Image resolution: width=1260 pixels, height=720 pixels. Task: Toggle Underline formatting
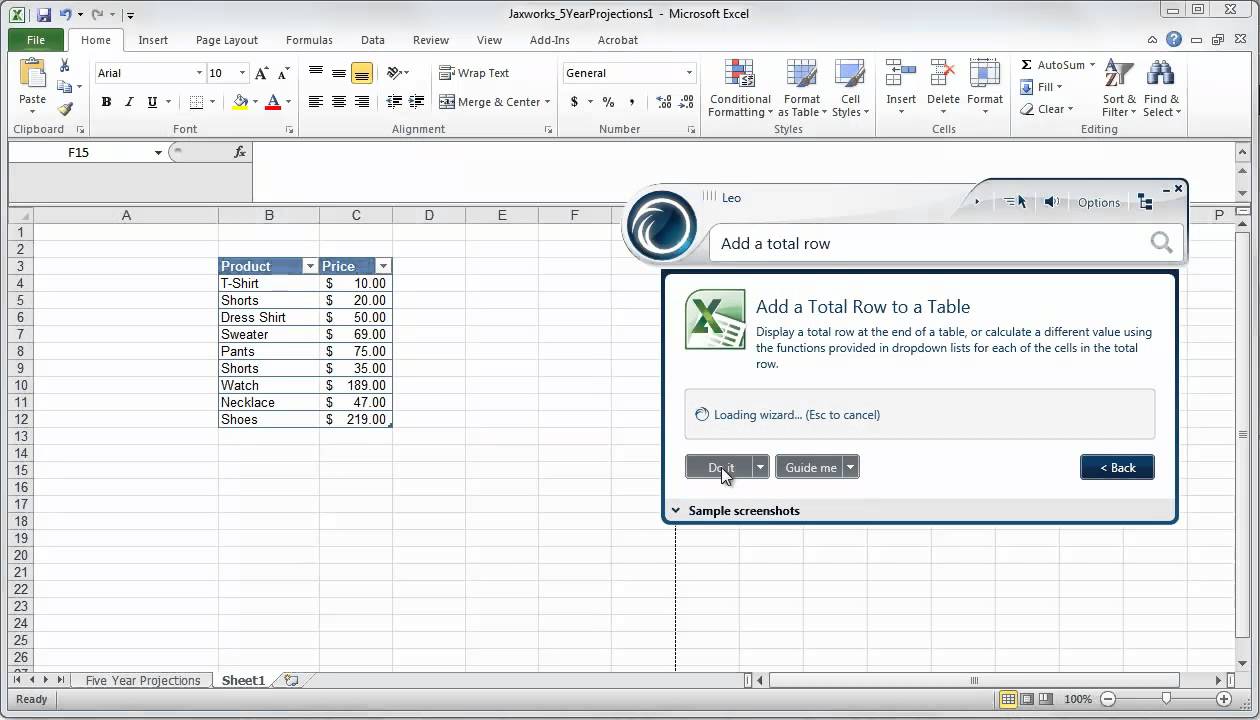[x=152, y=102]
